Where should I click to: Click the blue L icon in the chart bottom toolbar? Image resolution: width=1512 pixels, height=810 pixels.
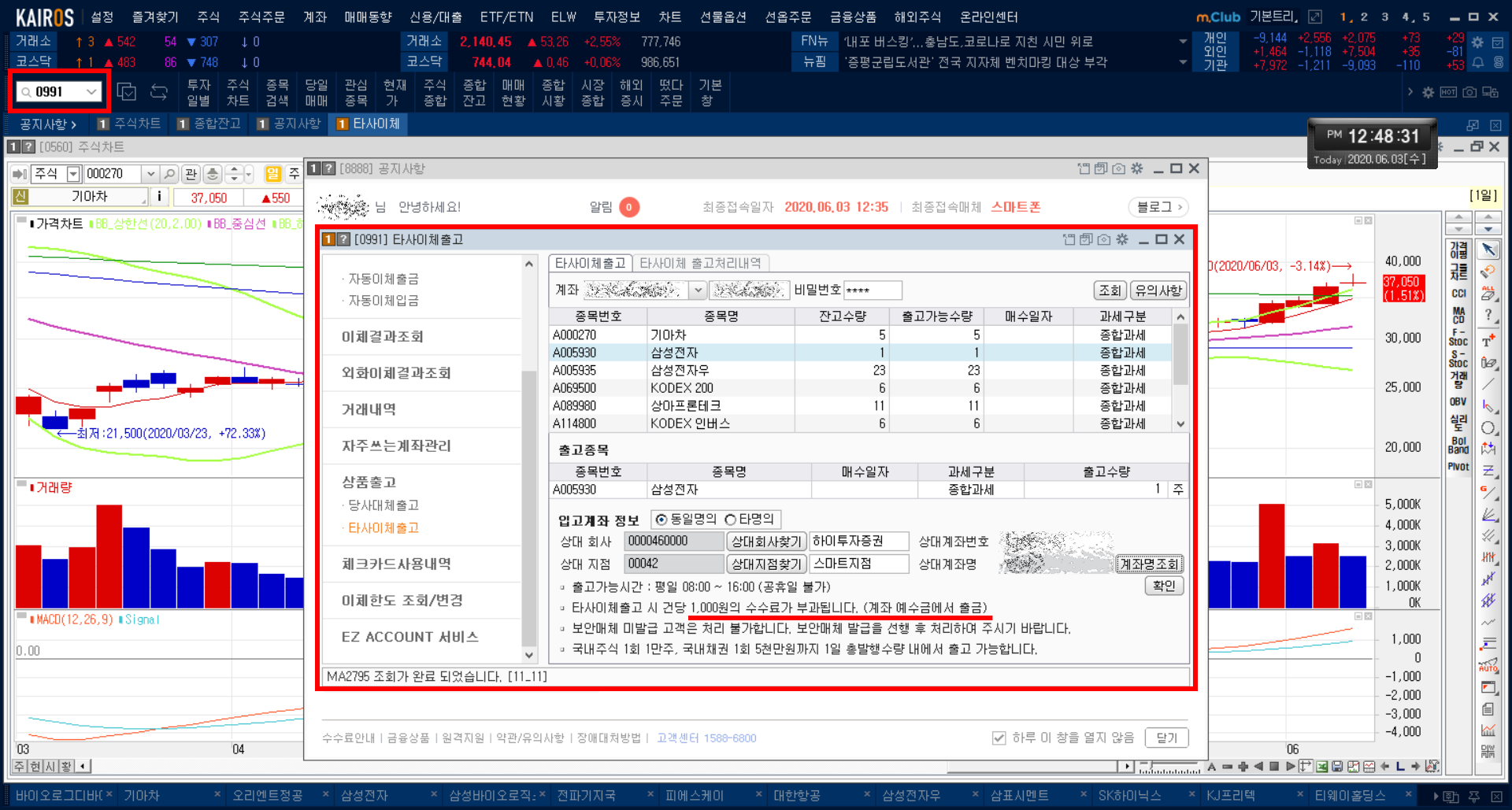[x=1400, y=767]
